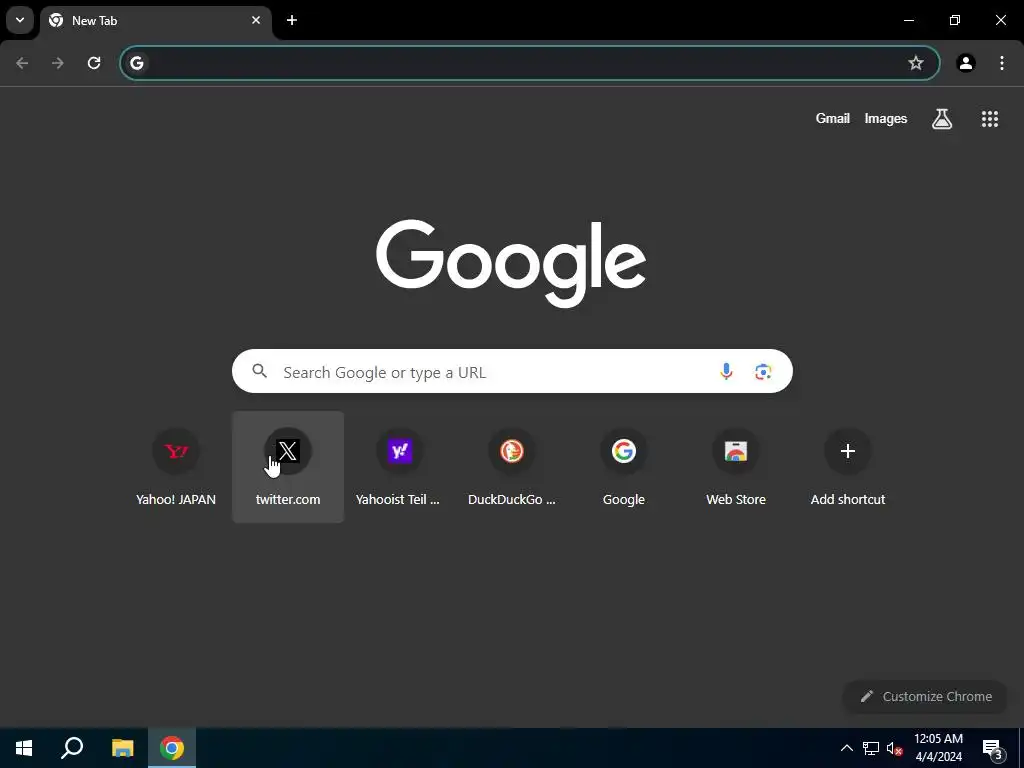1024x768 pixels.
Task: Open the Yahoo! JAPAN shortcut
Action: click(176, 466)
